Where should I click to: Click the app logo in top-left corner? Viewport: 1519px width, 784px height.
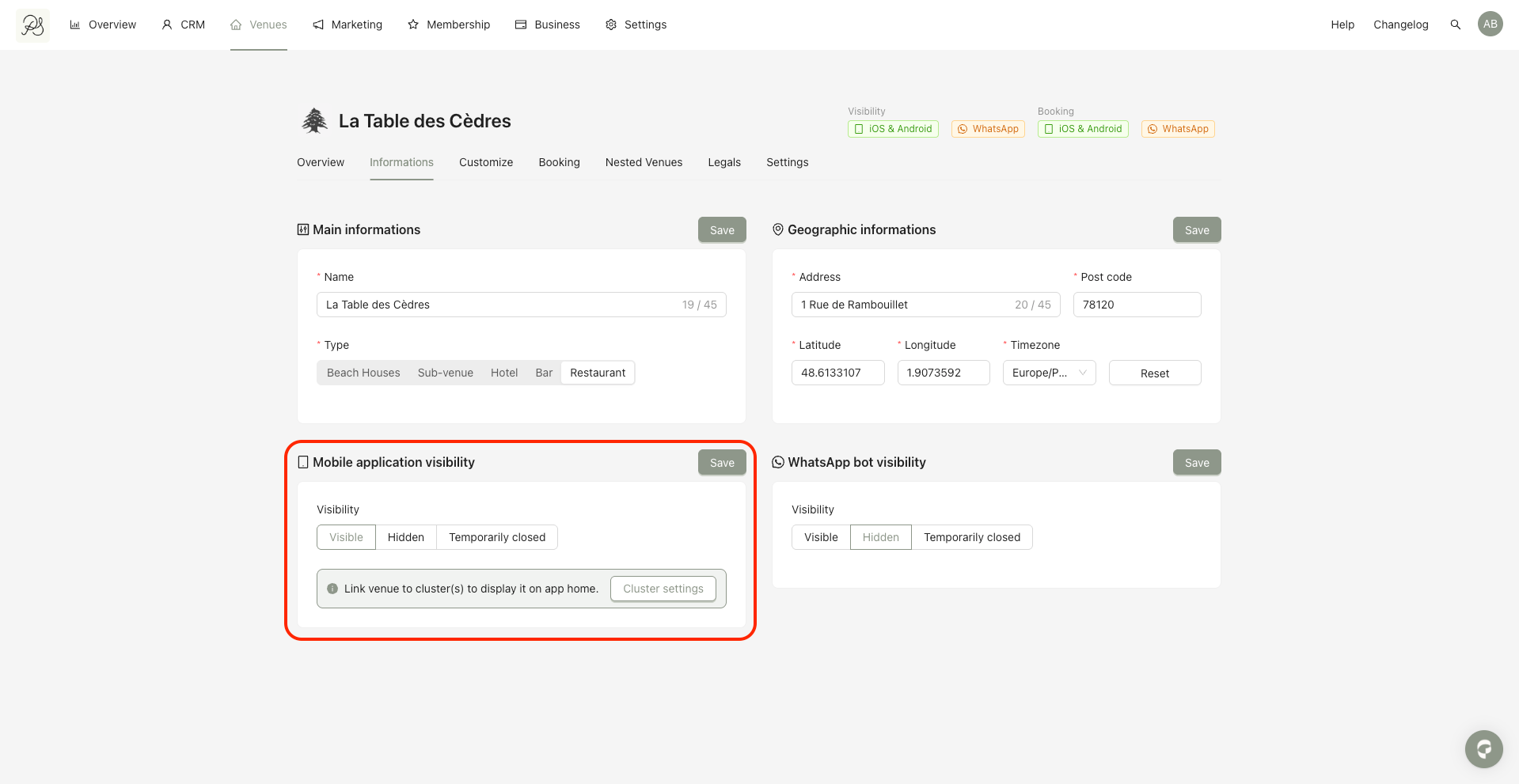point(32,25)
